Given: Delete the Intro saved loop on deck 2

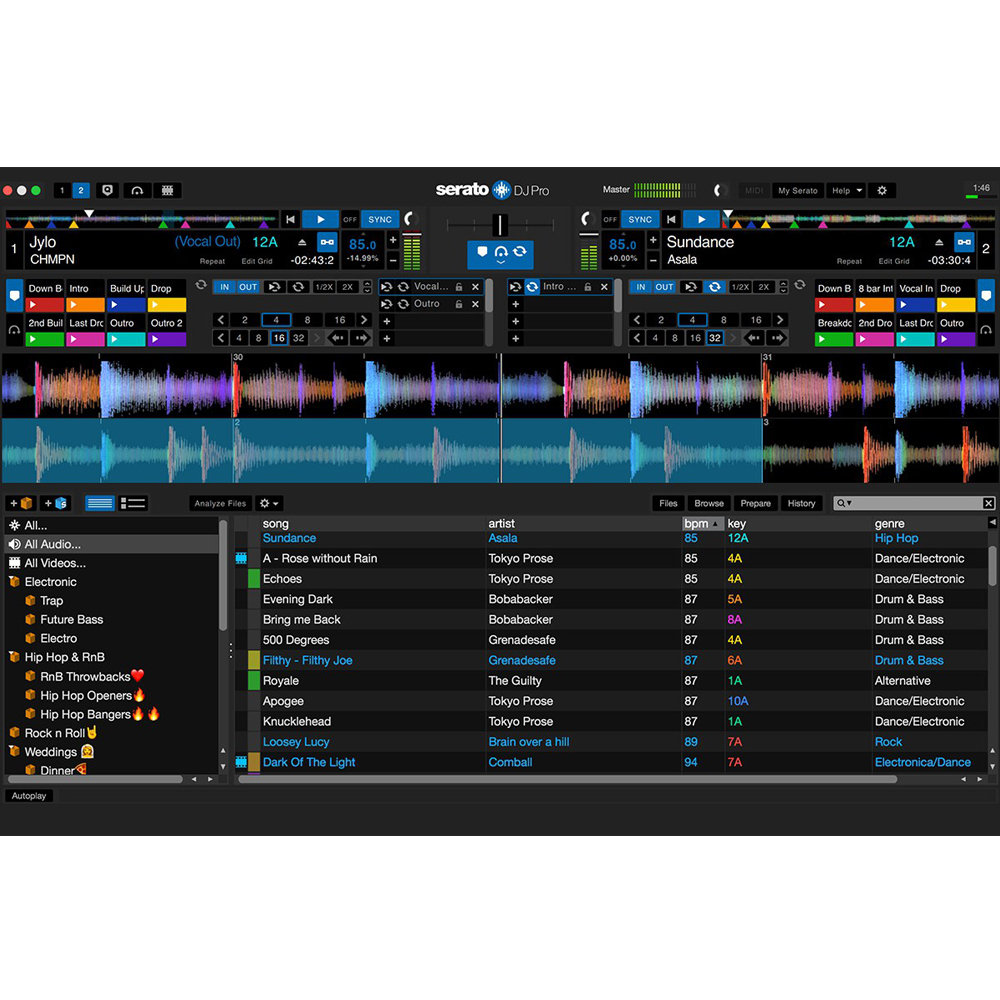Looking at the screenshot, I should [604, 287].
